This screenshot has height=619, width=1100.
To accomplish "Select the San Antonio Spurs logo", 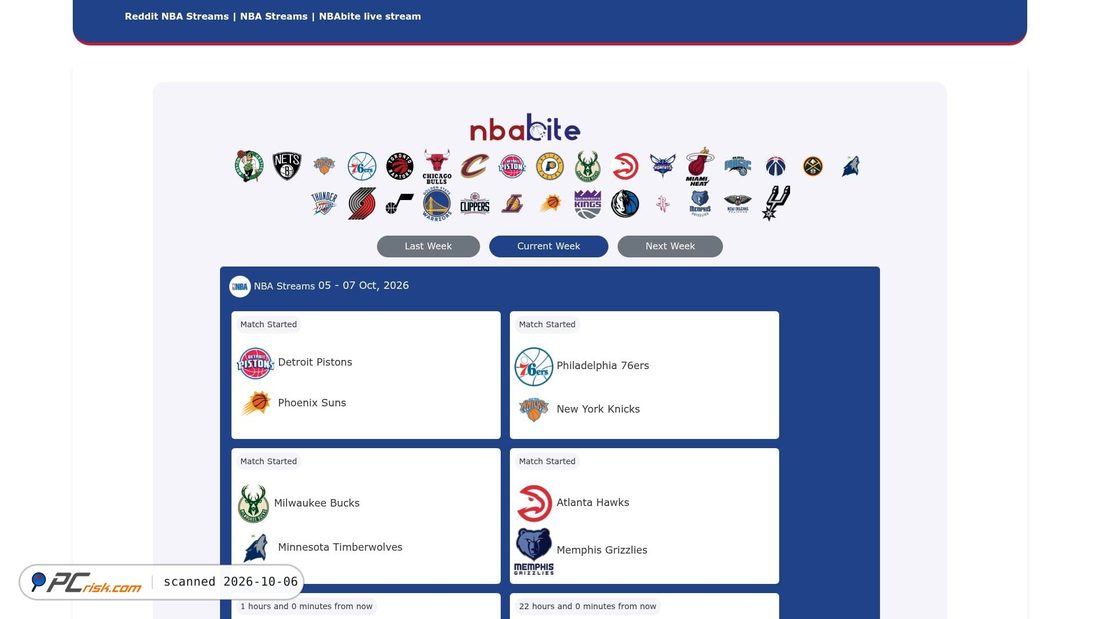I will pos(776,204).
